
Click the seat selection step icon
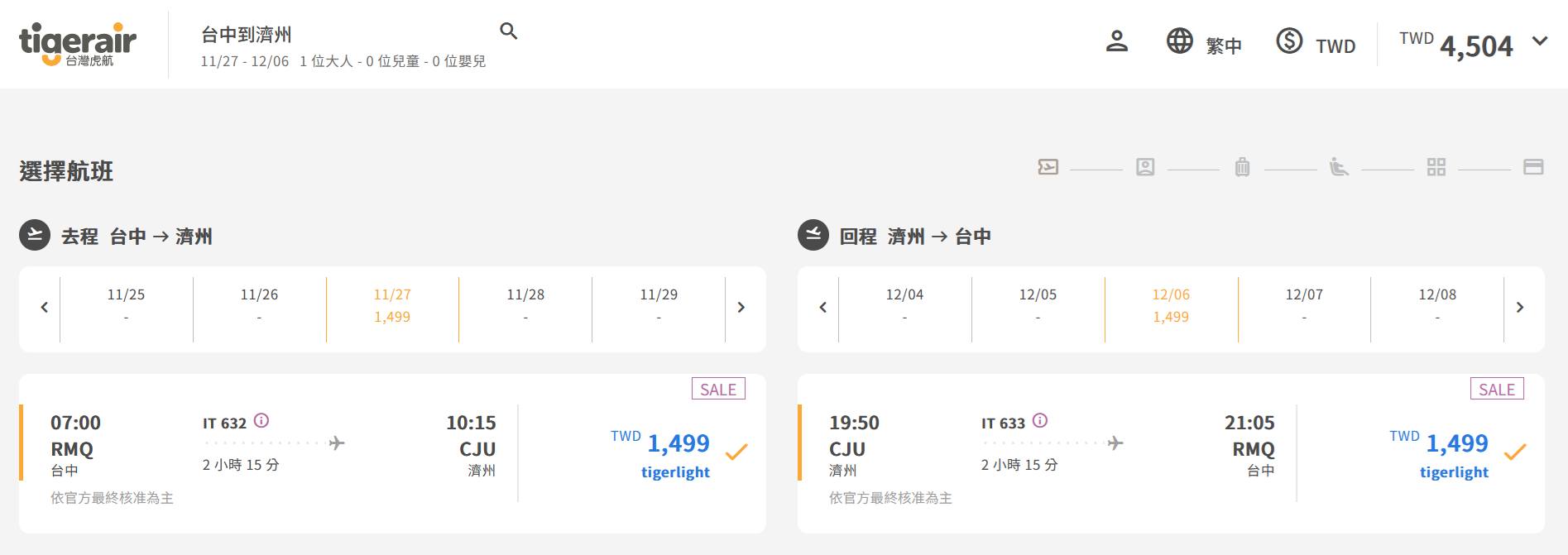(x=1339, y=167)
